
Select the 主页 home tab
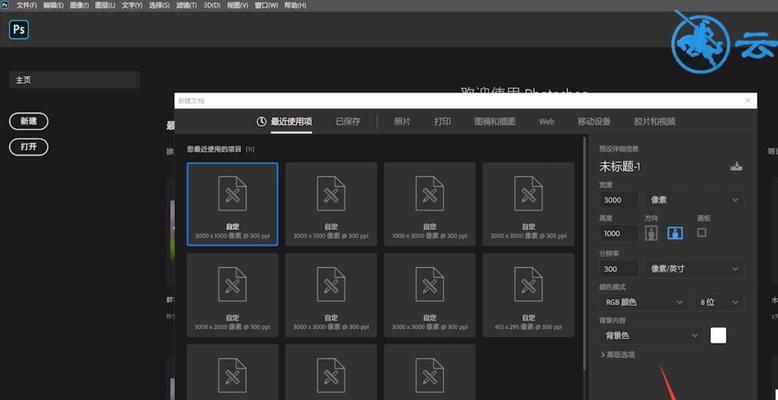(74, 80)
